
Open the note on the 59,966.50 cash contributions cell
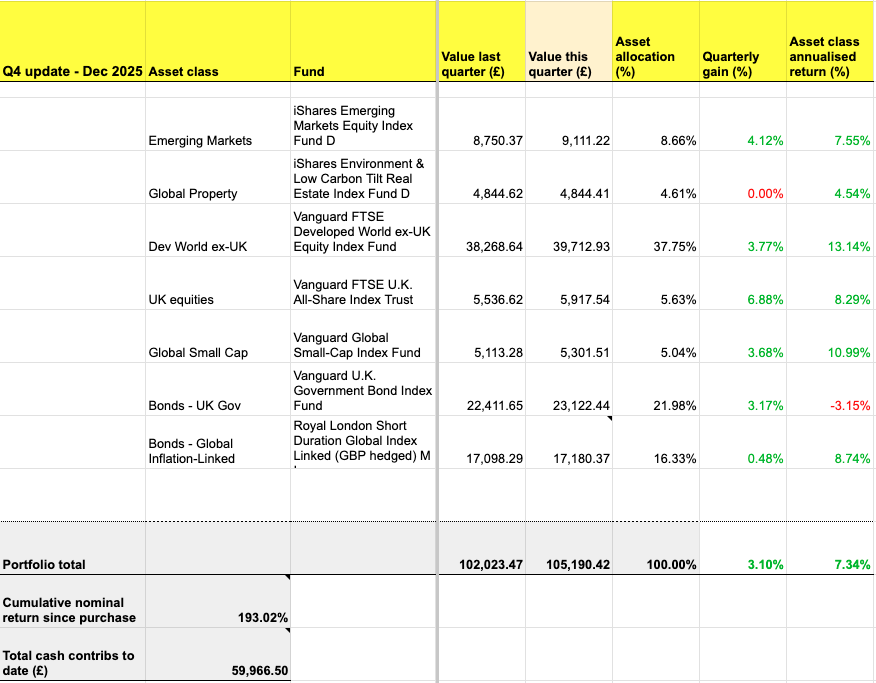coord(287,634)
